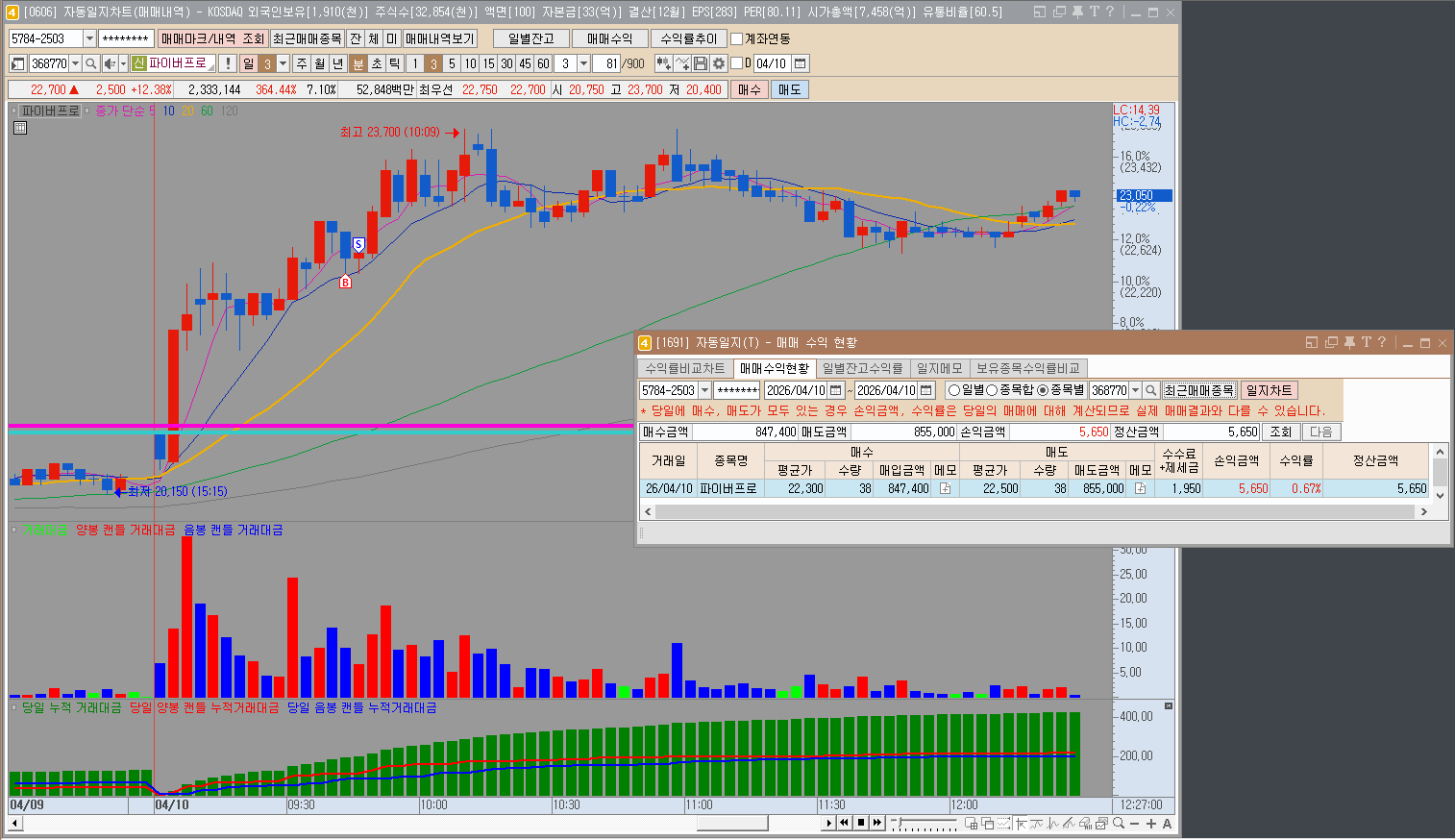The image size is (1455, 840).
Task: Open the calendar picker next to 04/10
Action: 801,63
